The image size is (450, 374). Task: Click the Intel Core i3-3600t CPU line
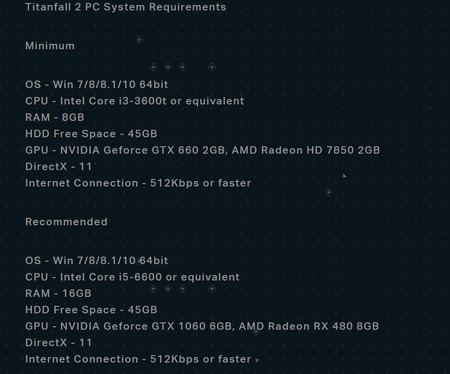coord(135,101)
